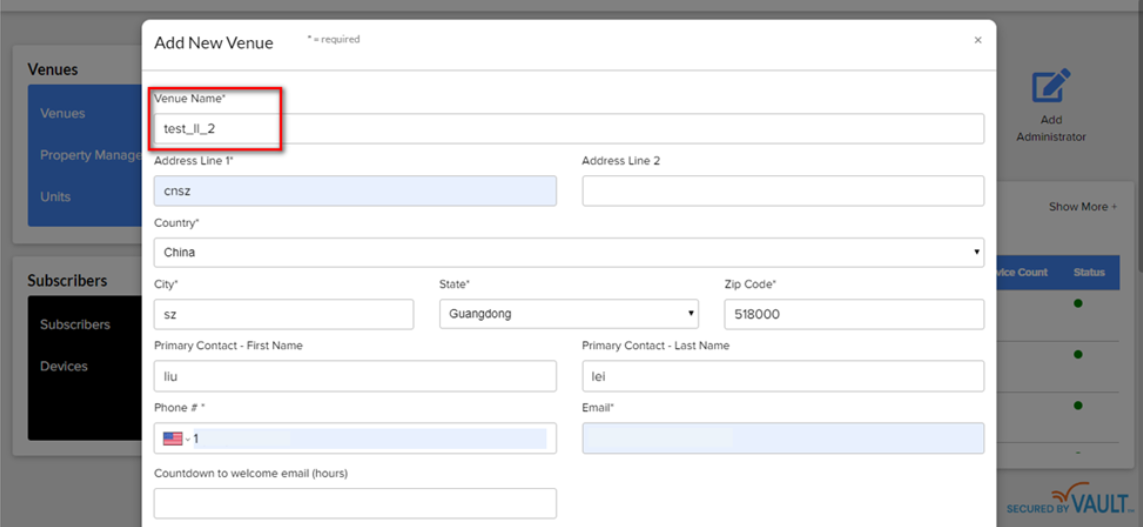
Task: Click the Zip Code input field
Action: 853,314
